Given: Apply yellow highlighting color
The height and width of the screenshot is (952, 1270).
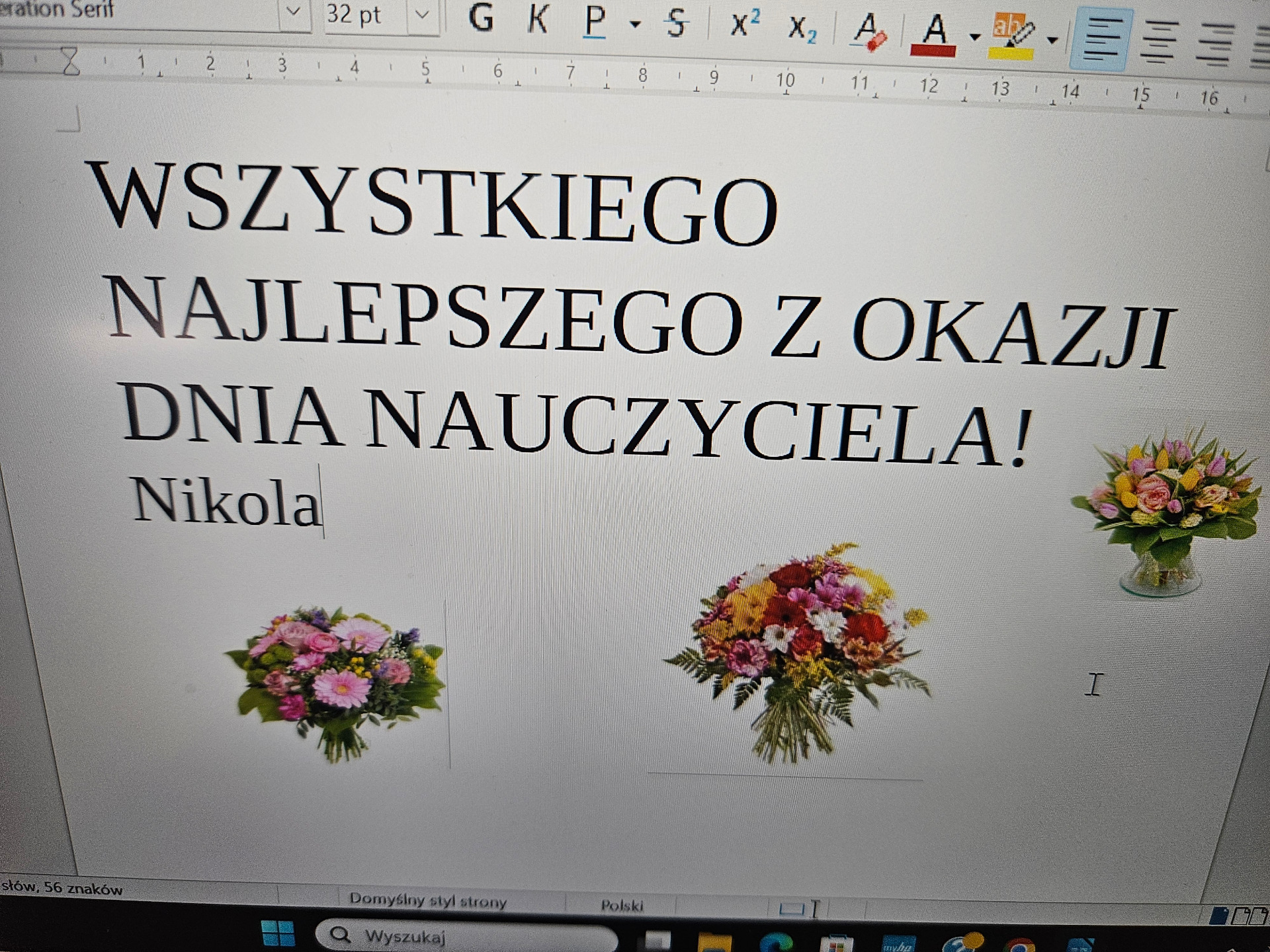Looking at the screenshot, I should [1012, 37].
